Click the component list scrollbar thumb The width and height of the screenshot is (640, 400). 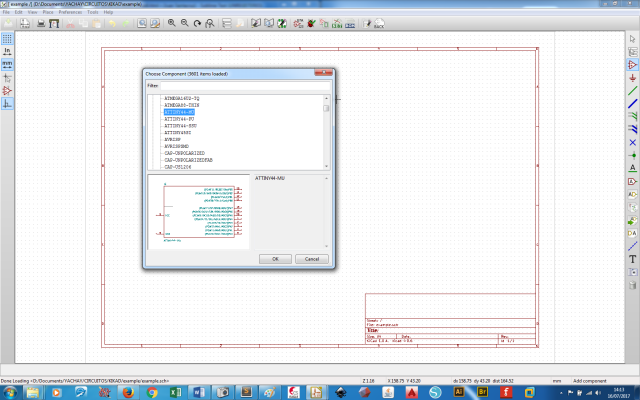click(326, 108)
